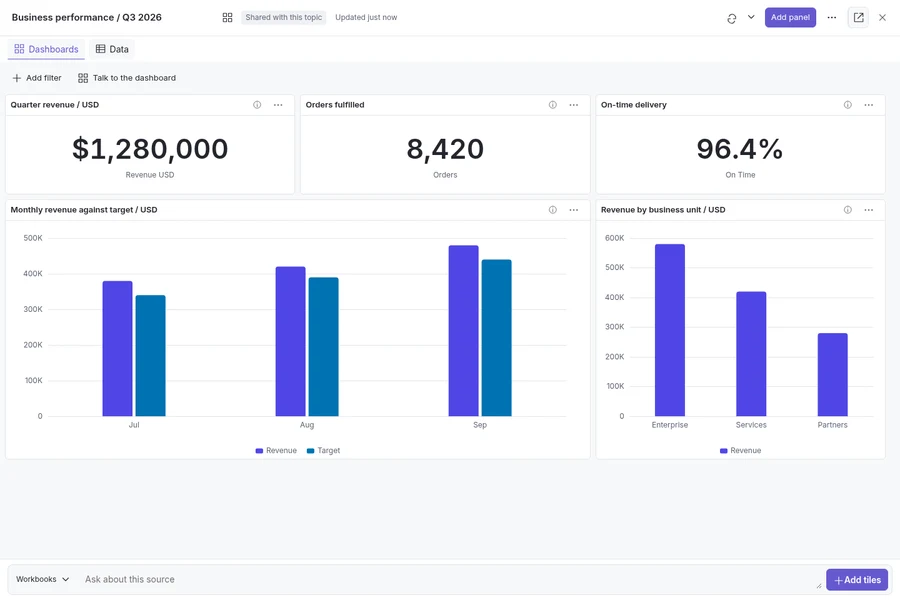Click the Sep Revenue bar

coord(463,331)
